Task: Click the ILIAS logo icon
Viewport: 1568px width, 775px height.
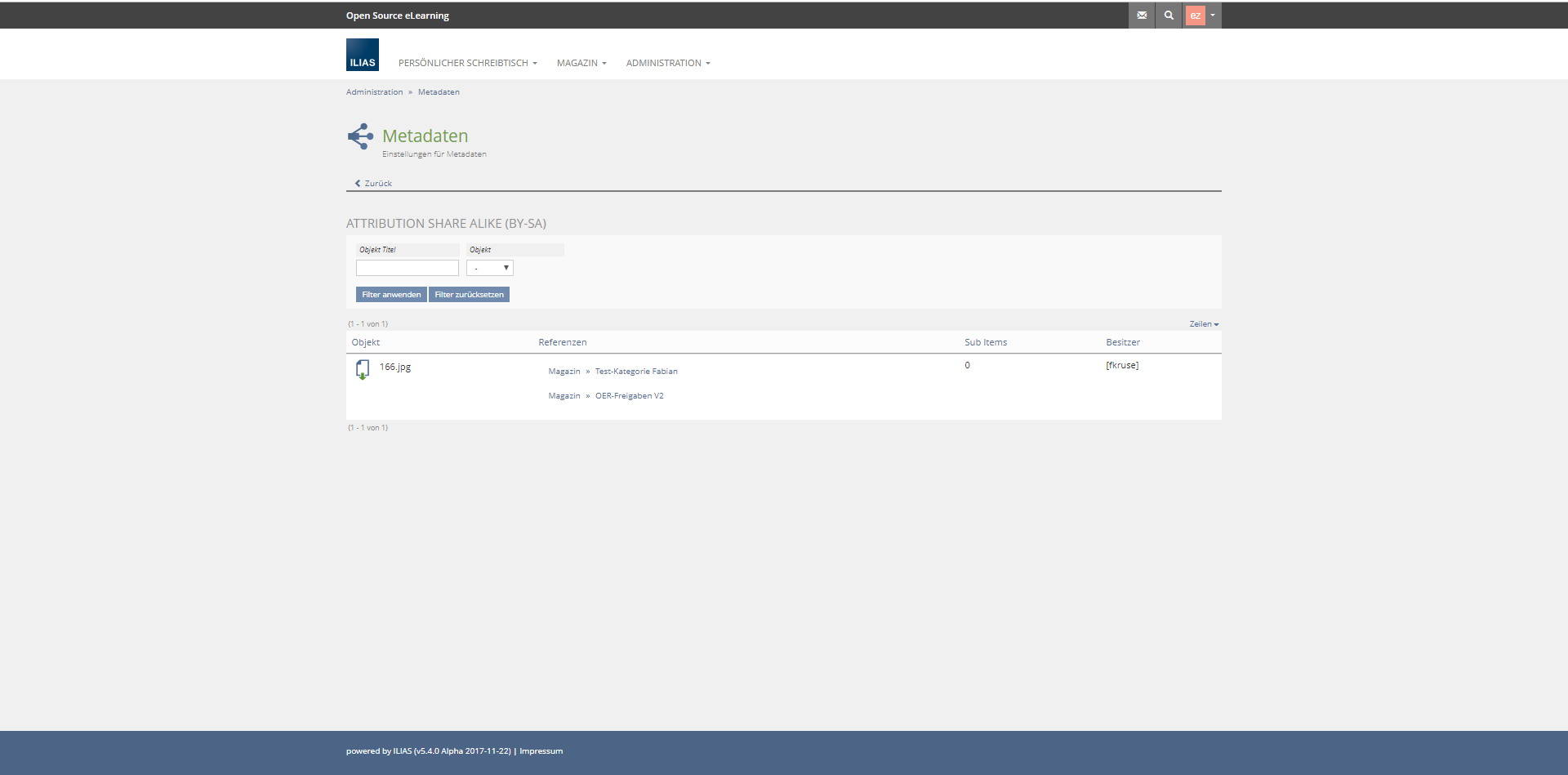Action: pos(362,55)
